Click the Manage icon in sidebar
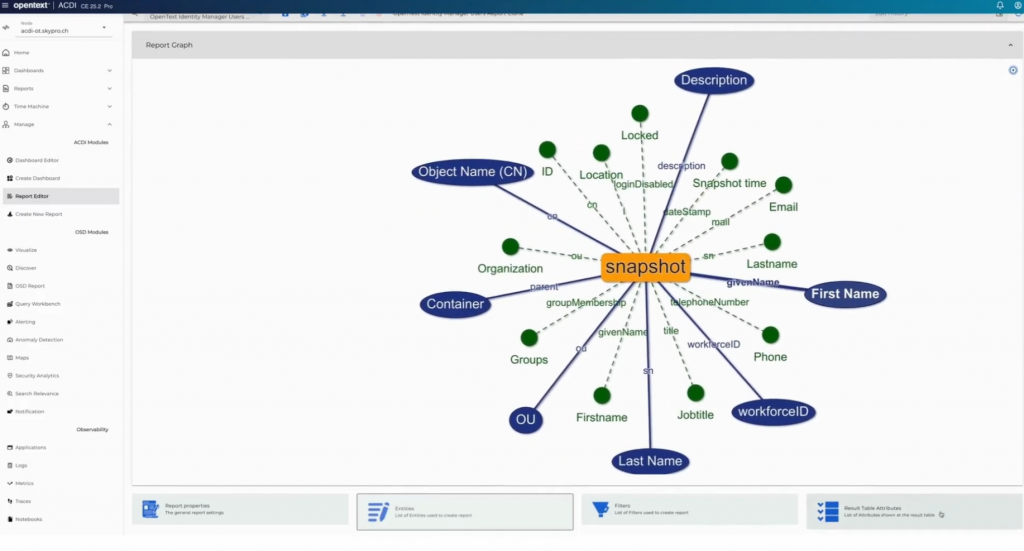Screen dimensions: 1024x551 (x=6, y=124)
